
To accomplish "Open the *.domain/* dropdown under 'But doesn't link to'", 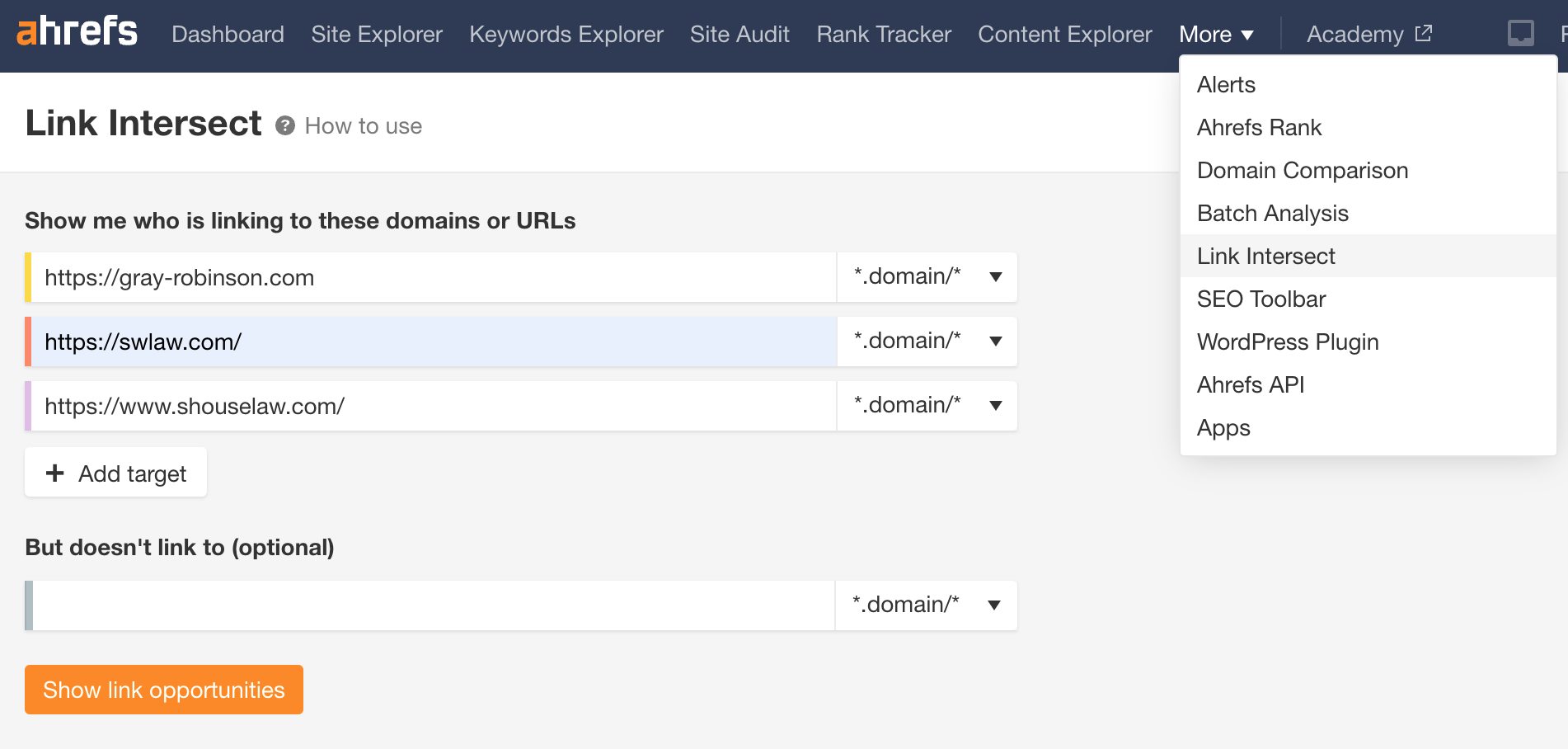I will [x=995, y=605].
